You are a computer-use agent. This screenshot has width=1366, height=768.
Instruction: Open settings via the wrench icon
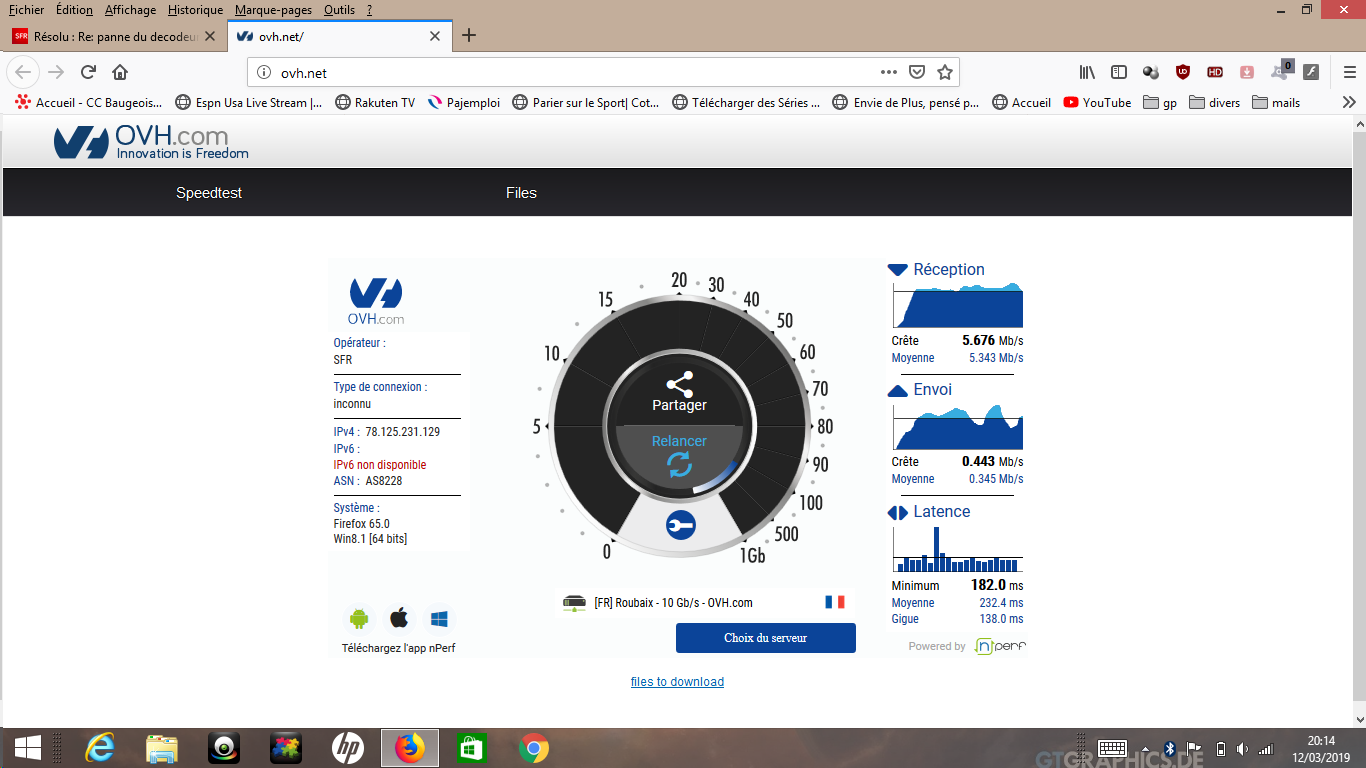coord(680,525)
